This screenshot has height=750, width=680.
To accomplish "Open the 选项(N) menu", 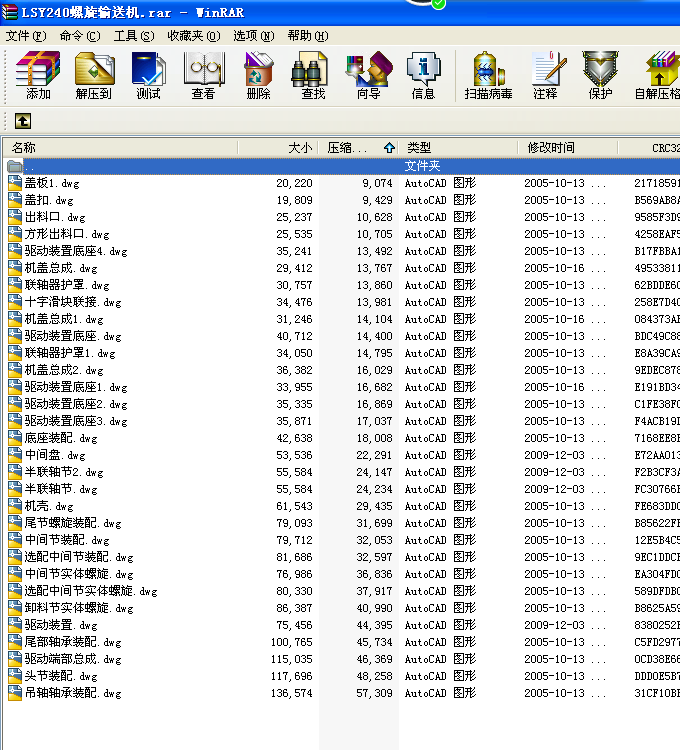I will coord(254,36).
